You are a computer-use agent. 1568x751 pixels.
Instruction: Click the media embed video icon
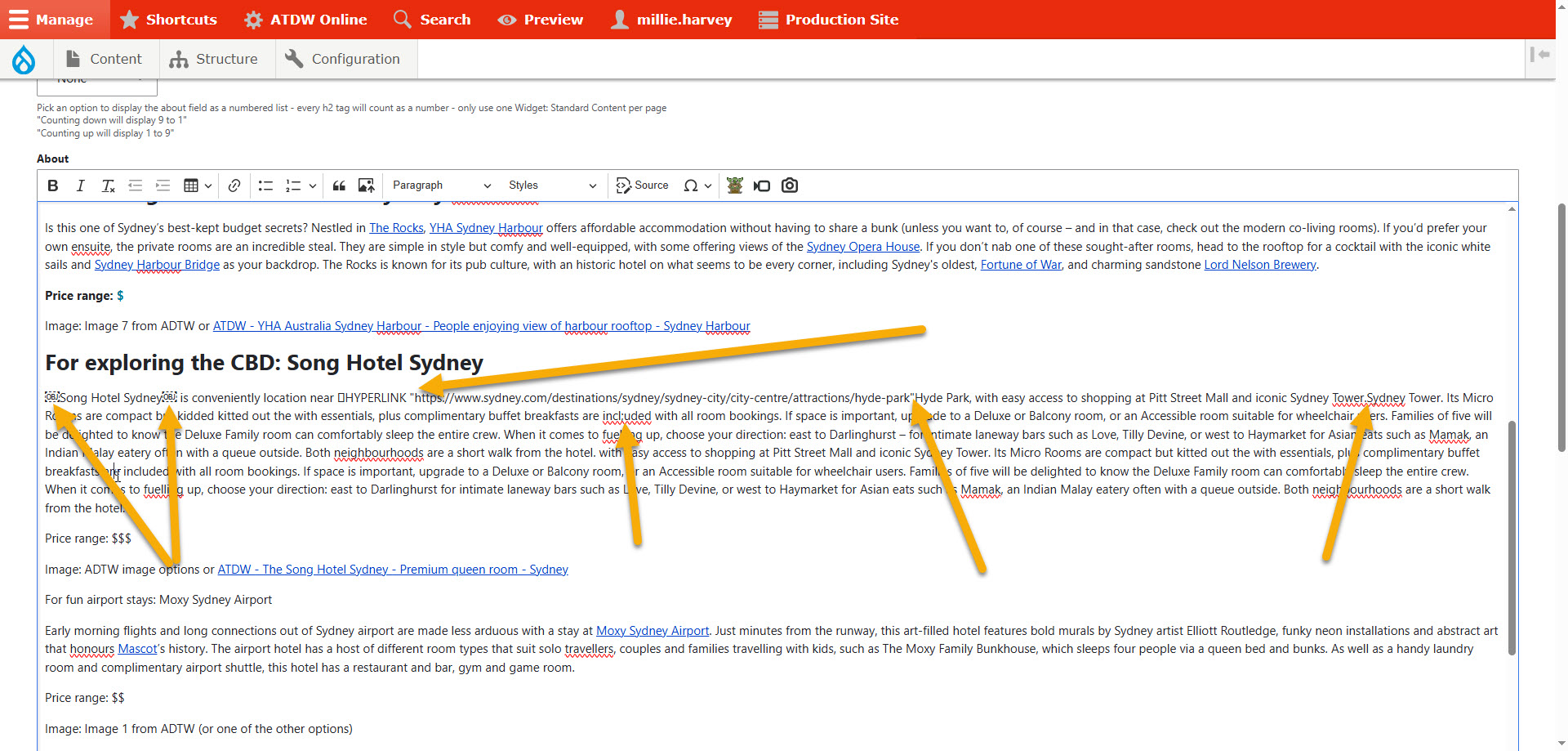[x=762, y=186]
